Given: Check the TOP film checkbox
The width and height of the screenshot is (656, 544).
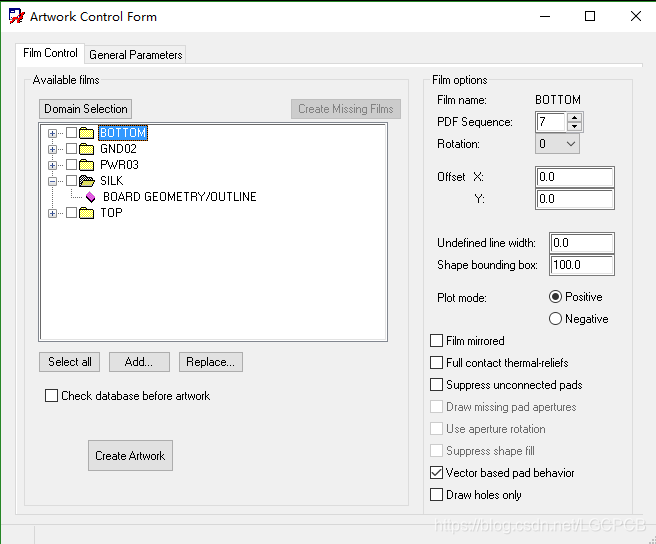Looking at the screenshot, I should 72,213.
